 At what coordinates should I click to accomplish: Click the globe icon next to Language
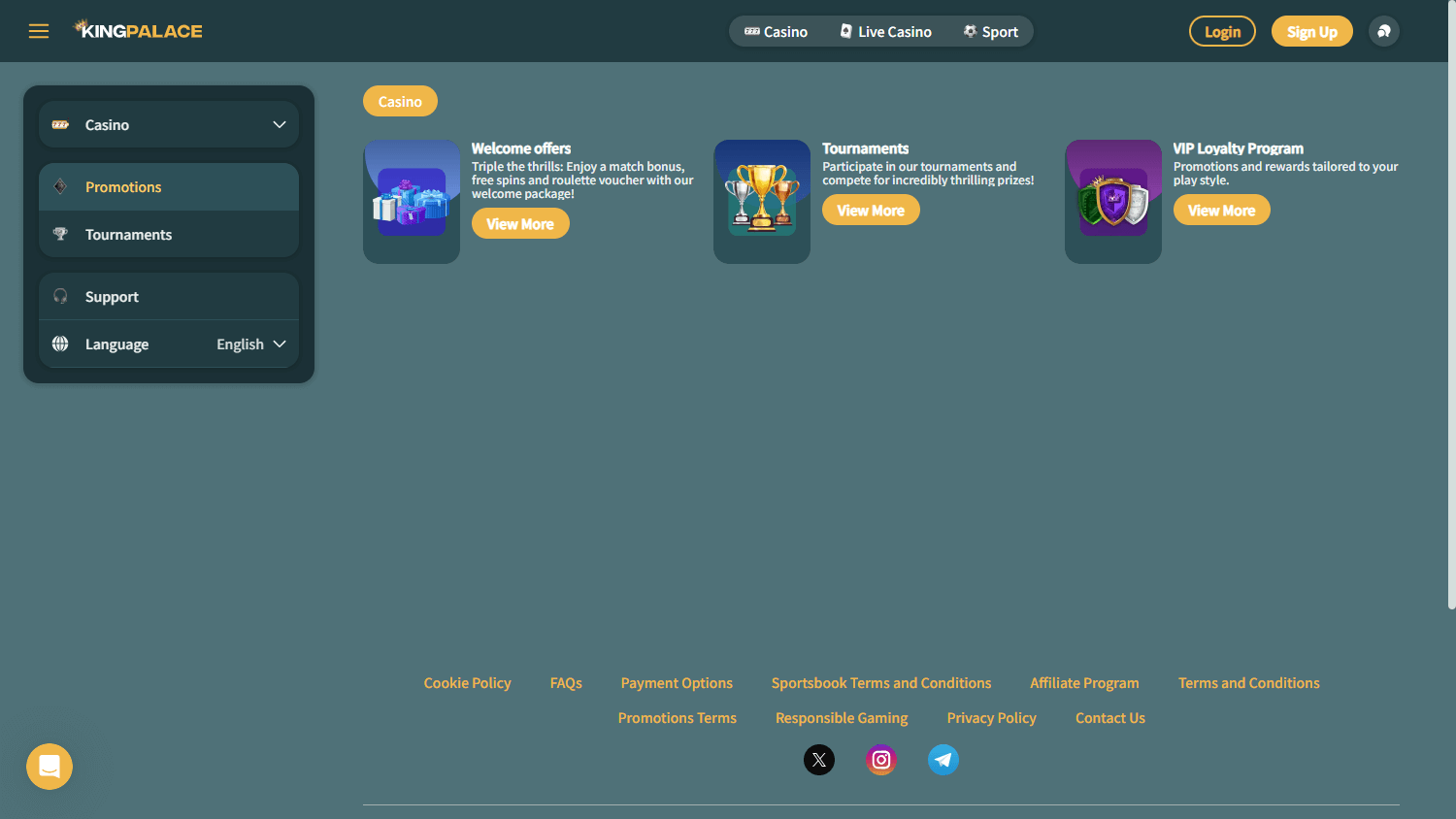pyautogui.click(x=59, y=344)
